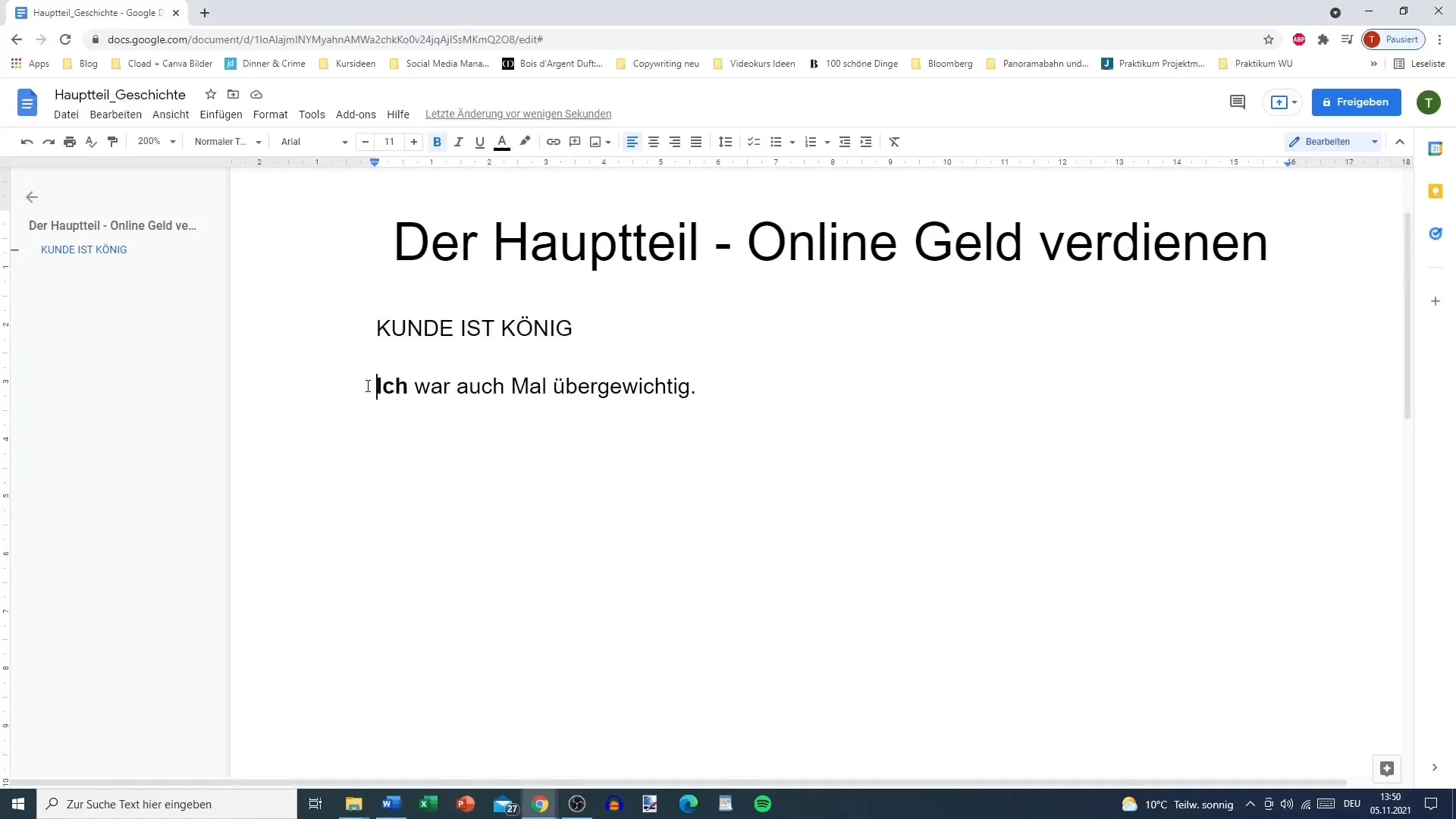The width and height of the screenshot is (1456, 819).
Task: Click the insert image icon
Action: point(597,141)
